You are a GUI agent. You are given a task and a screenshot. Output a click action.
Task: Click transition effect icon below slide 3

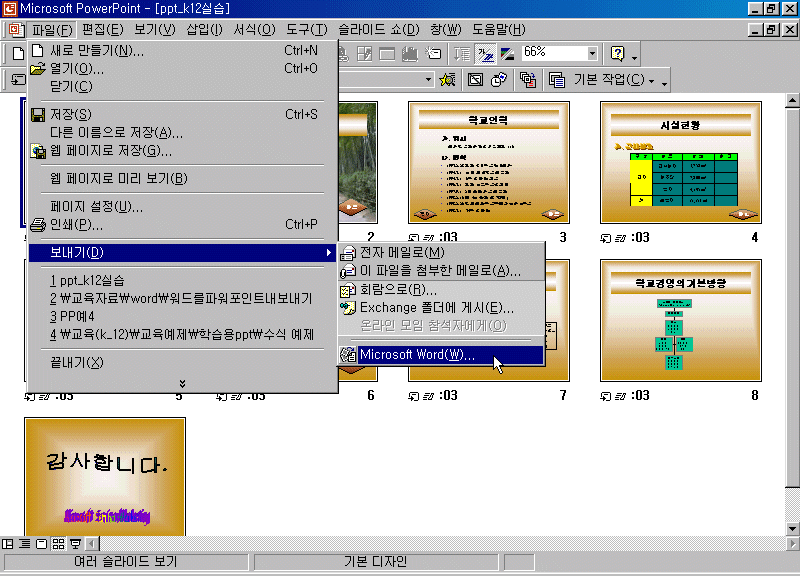click(x=414, y=238)
